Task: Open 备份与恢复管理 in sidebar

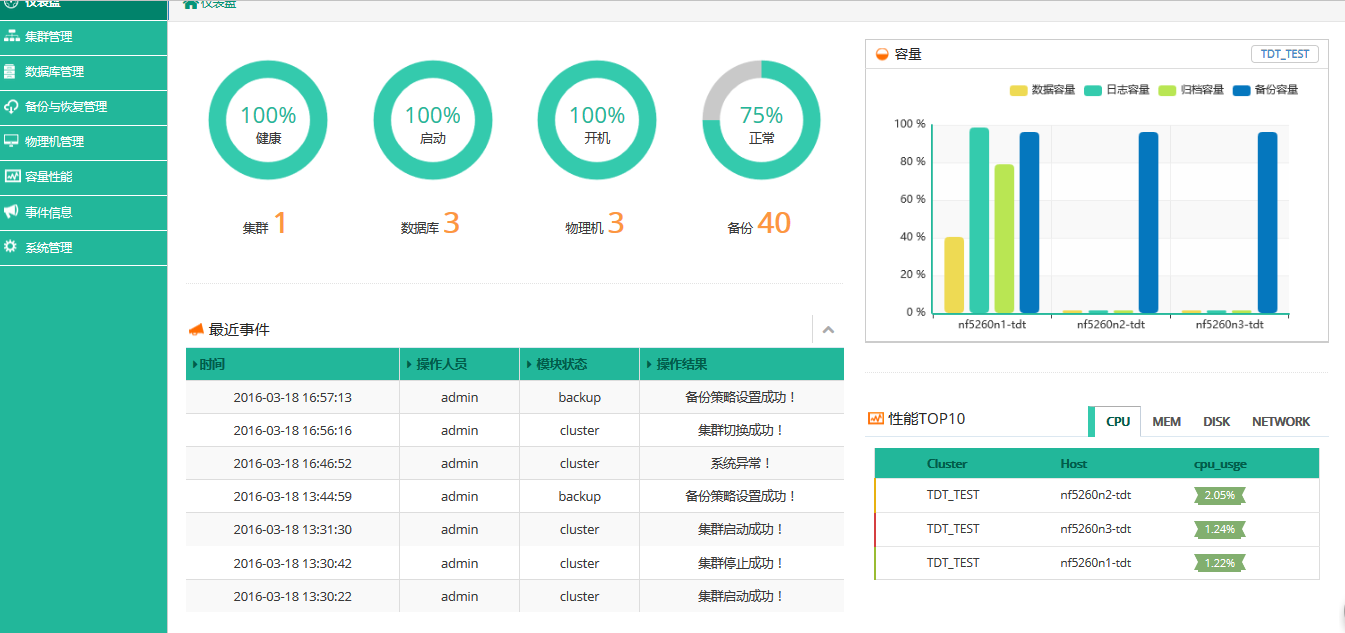Action: click(x=83, y=107)
